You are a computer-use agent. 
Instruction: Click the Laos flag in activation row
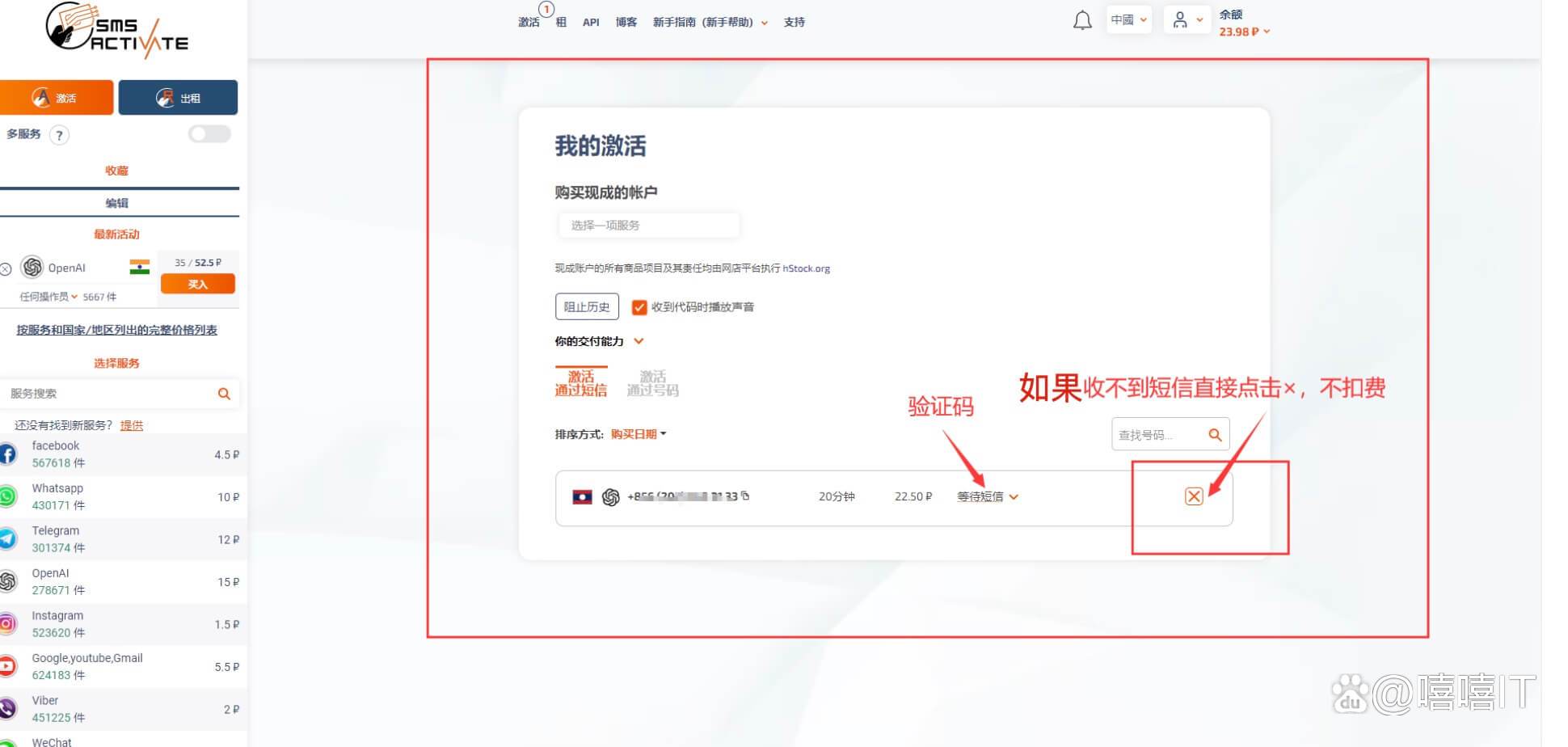coord(582,496)
